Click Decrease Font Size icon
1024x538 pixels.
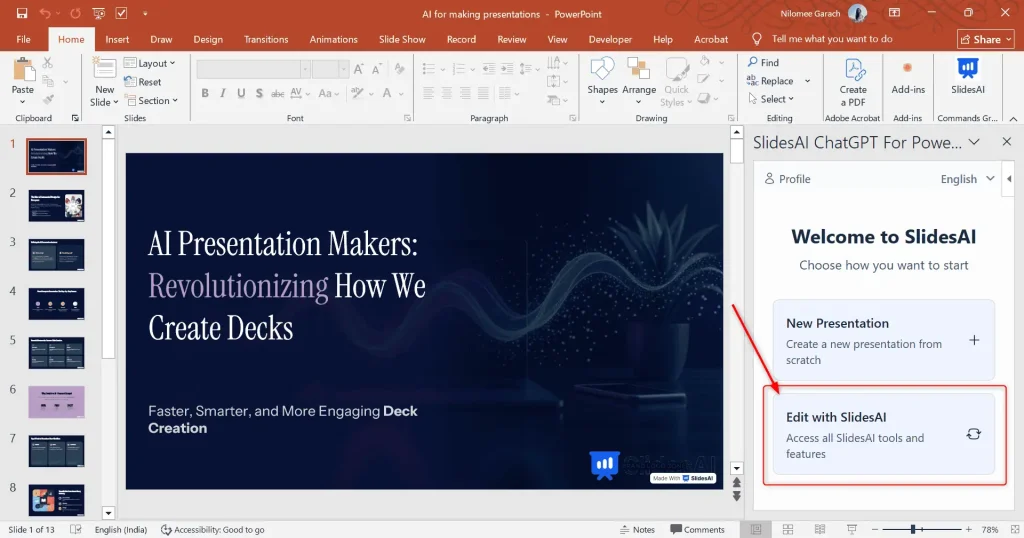377,69
